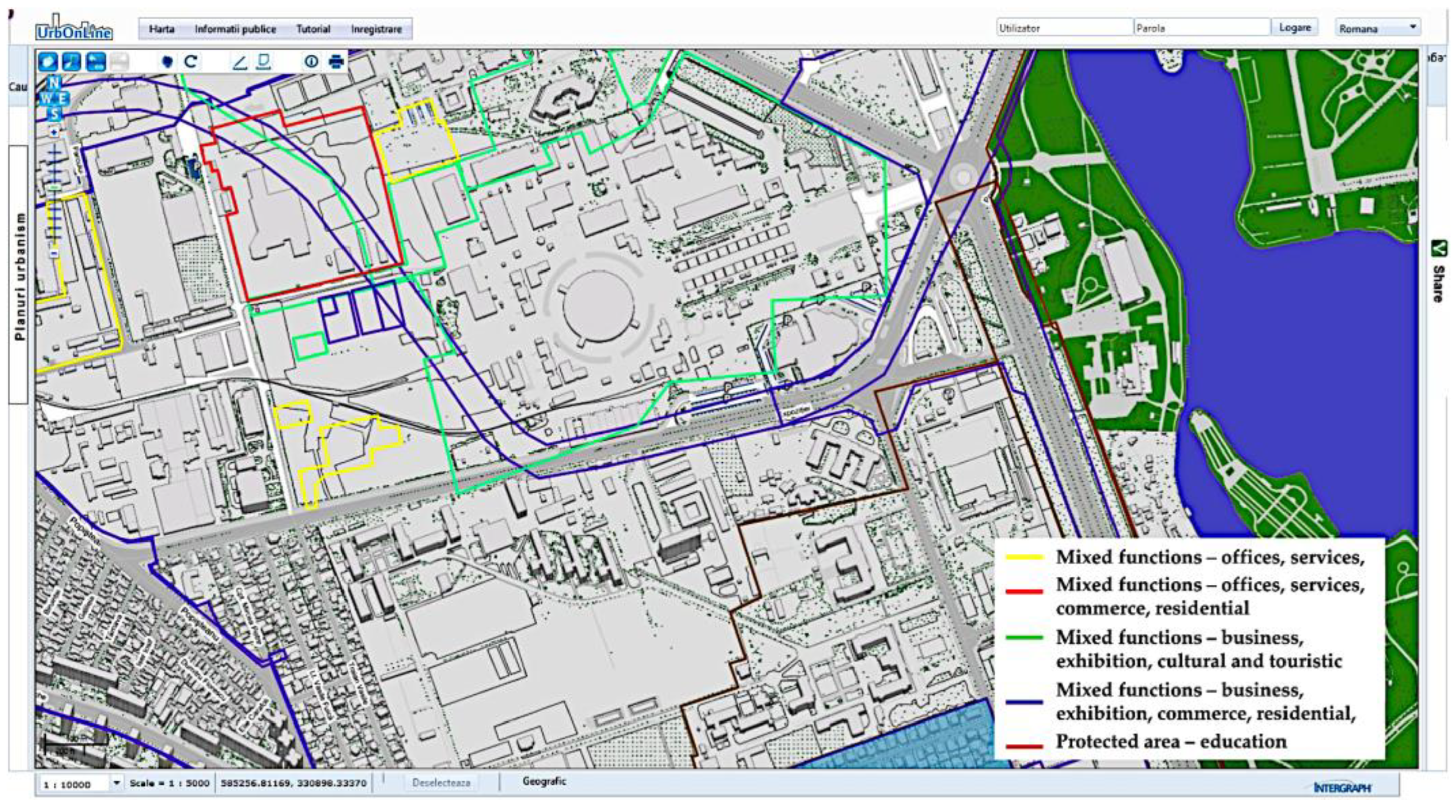Open the 1:10000 scale dropdown
1456x812 pixels.
[117, 783]
